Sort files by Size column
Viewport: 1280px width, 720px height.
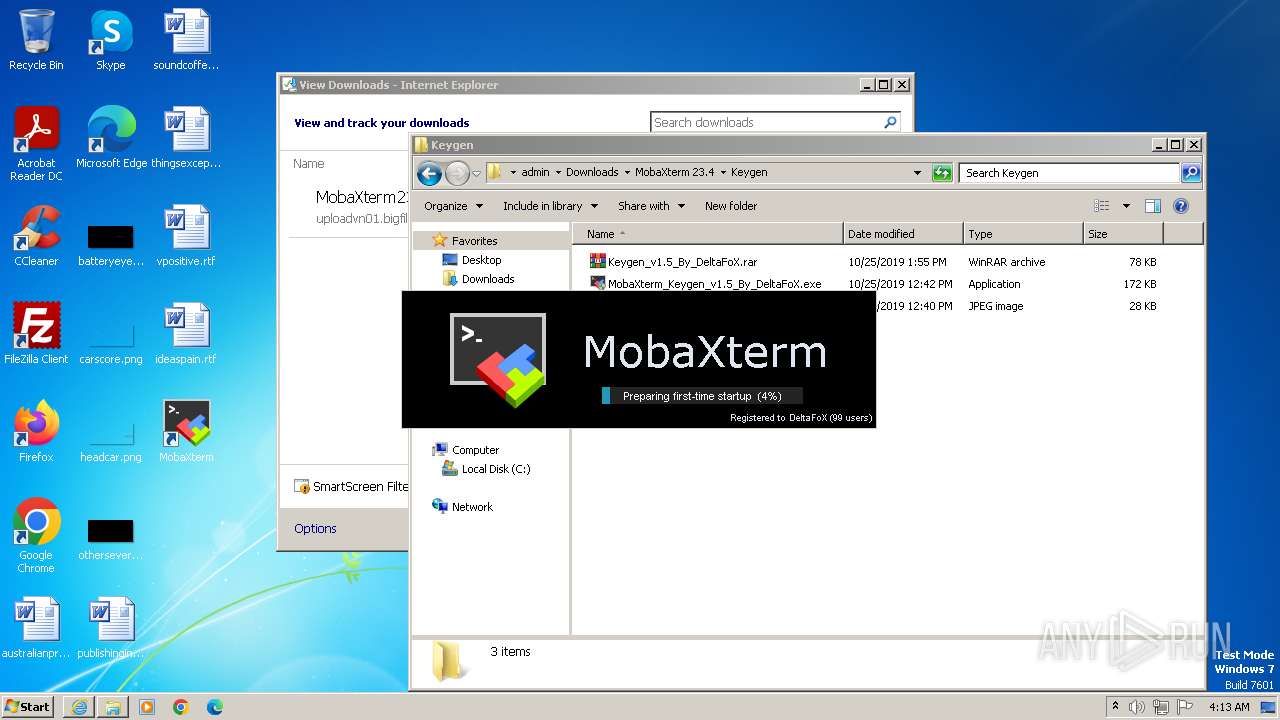(1123, 234)
